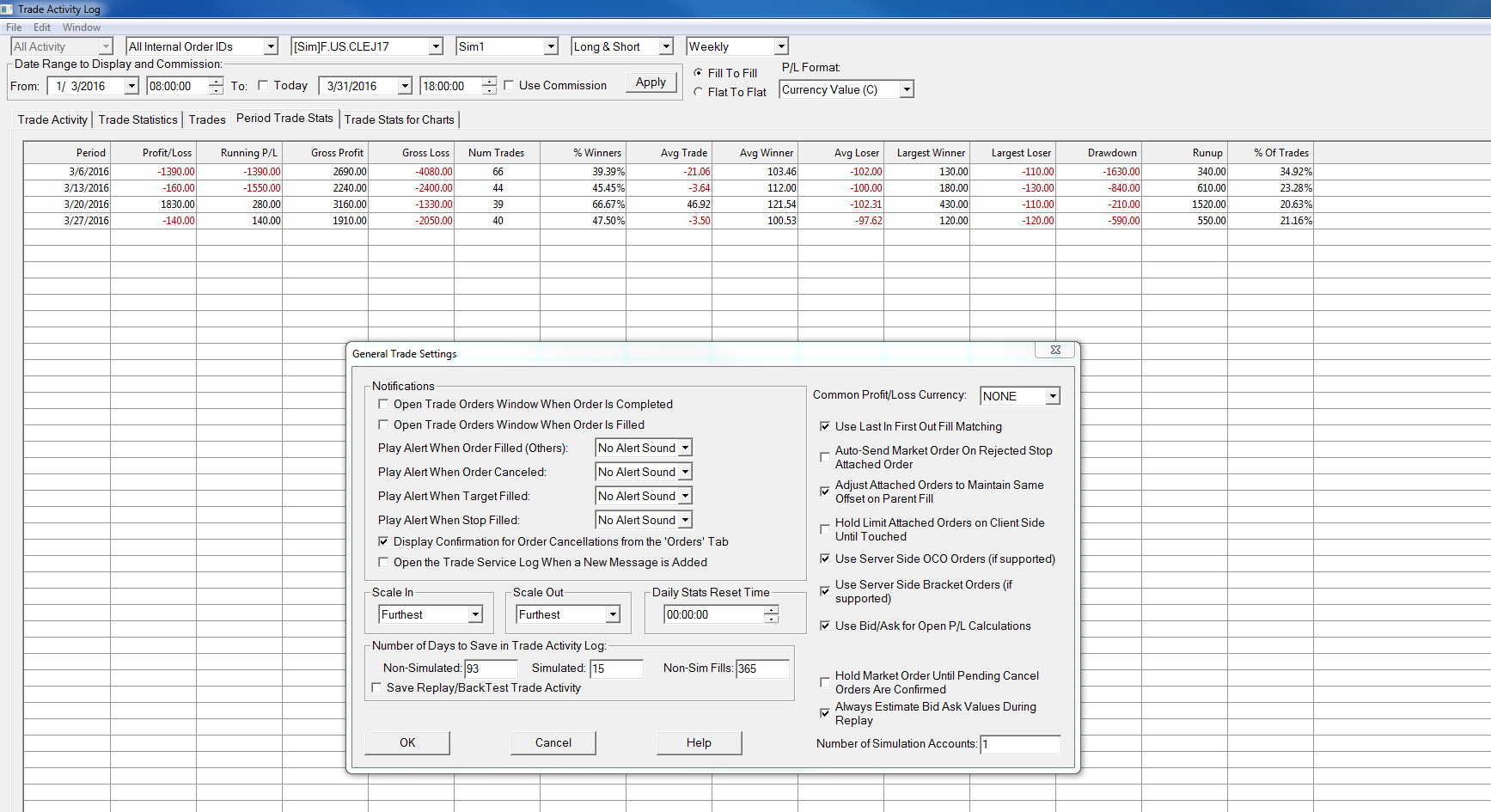Expand the Scale In Furthest dropdown
Viewport: 1491px width, 812px height.
click(x=475, y=614)
